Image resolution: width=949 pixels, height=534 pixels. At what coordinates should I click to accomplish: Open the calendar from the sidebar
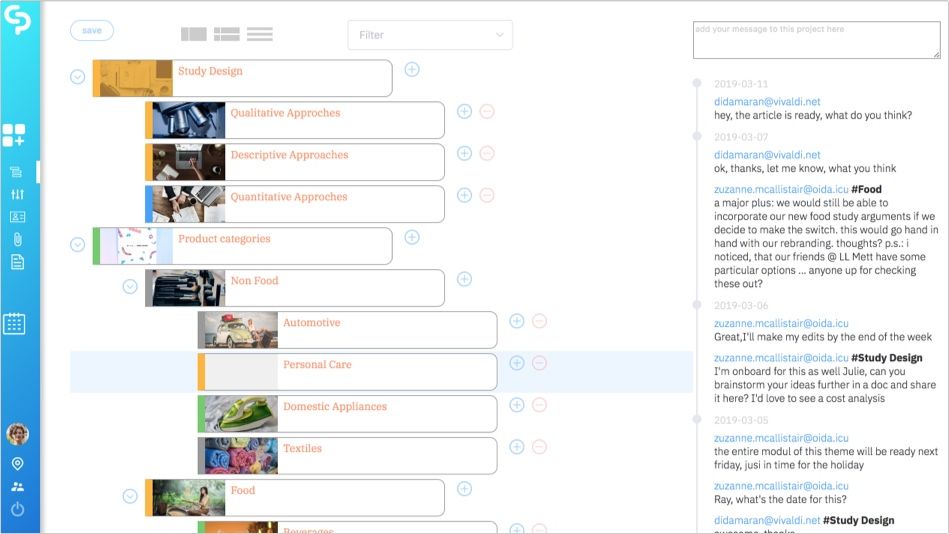[14, 323]
